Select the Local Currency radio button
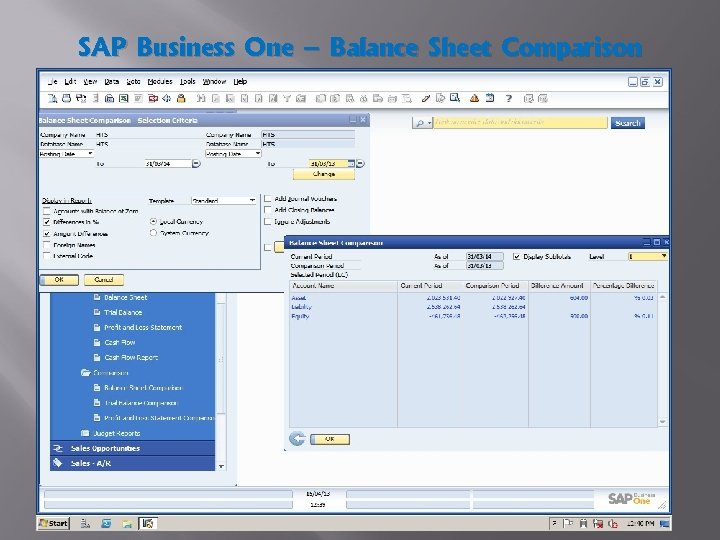This screenshot has width=720, height=540. pos(153,221)
